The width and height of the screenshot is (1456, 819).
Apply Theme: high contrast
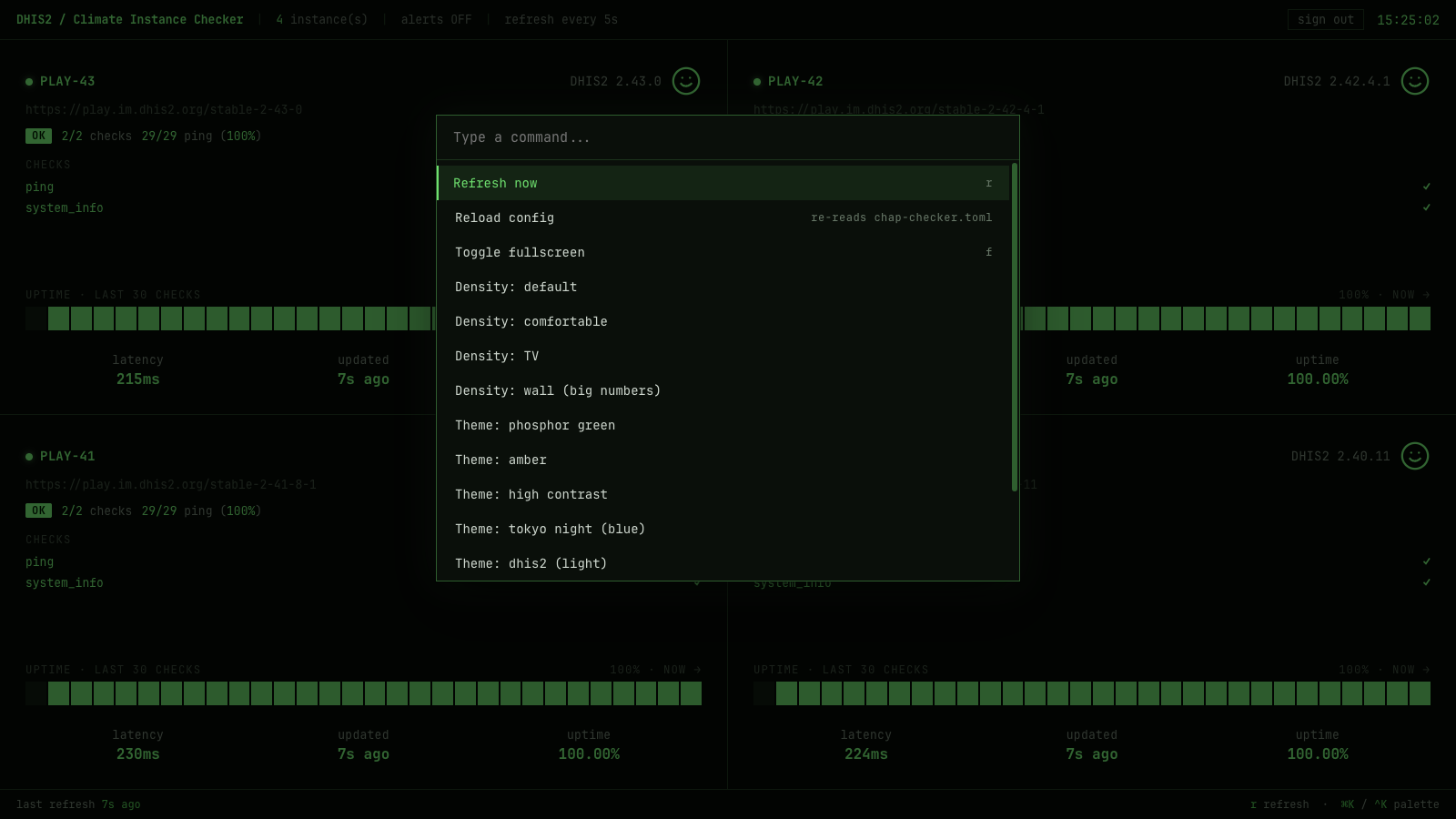click(723, 494)
